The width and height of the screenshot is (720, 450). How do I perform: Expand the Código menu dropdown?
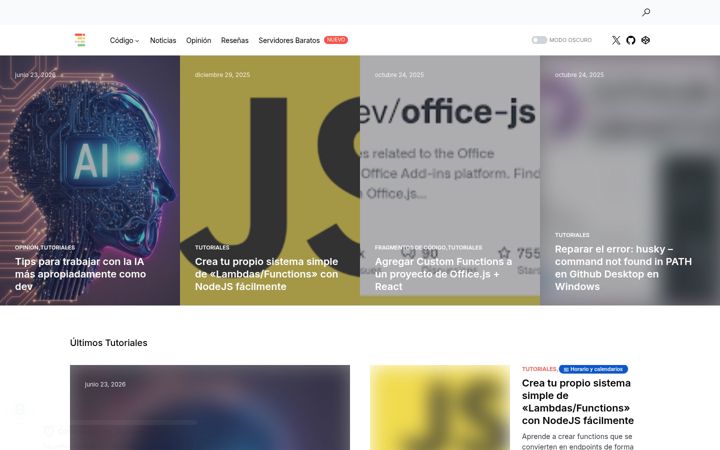[124, 40]
